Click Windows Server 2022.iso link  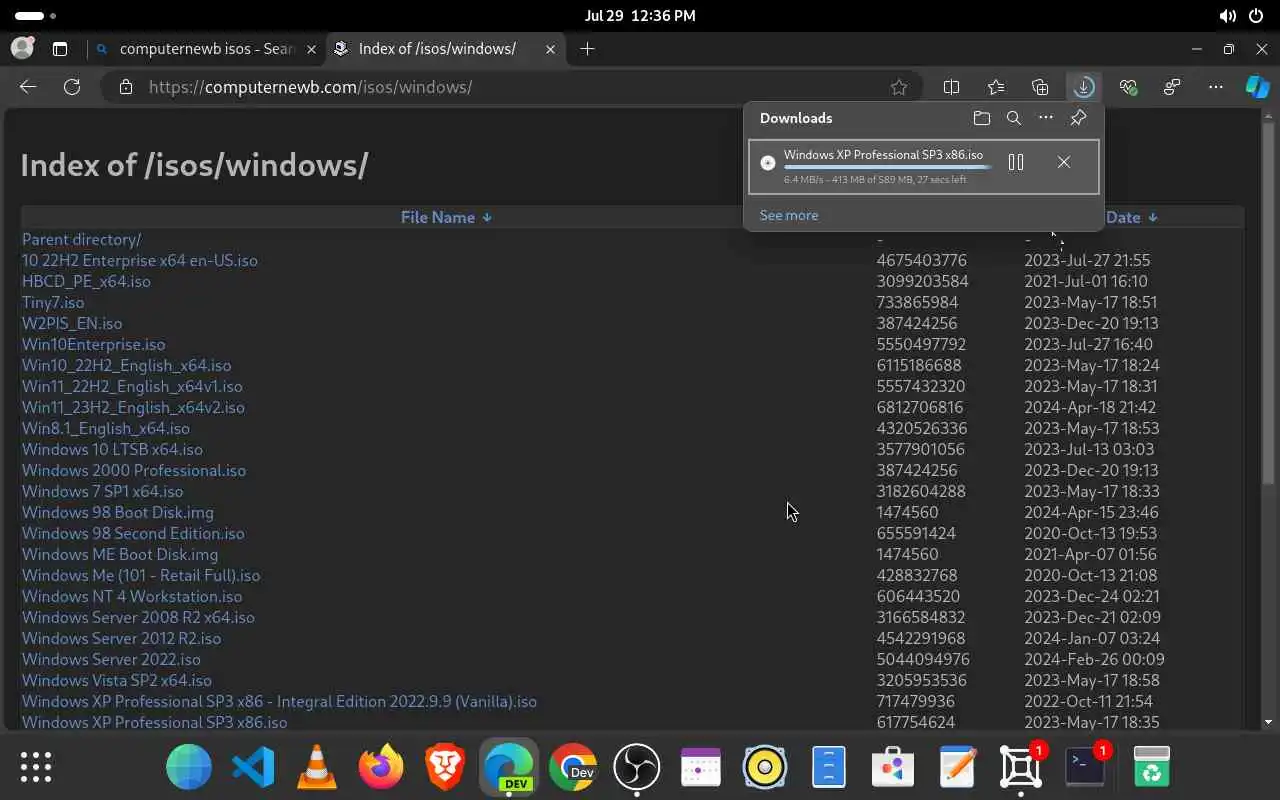[111, 659]
